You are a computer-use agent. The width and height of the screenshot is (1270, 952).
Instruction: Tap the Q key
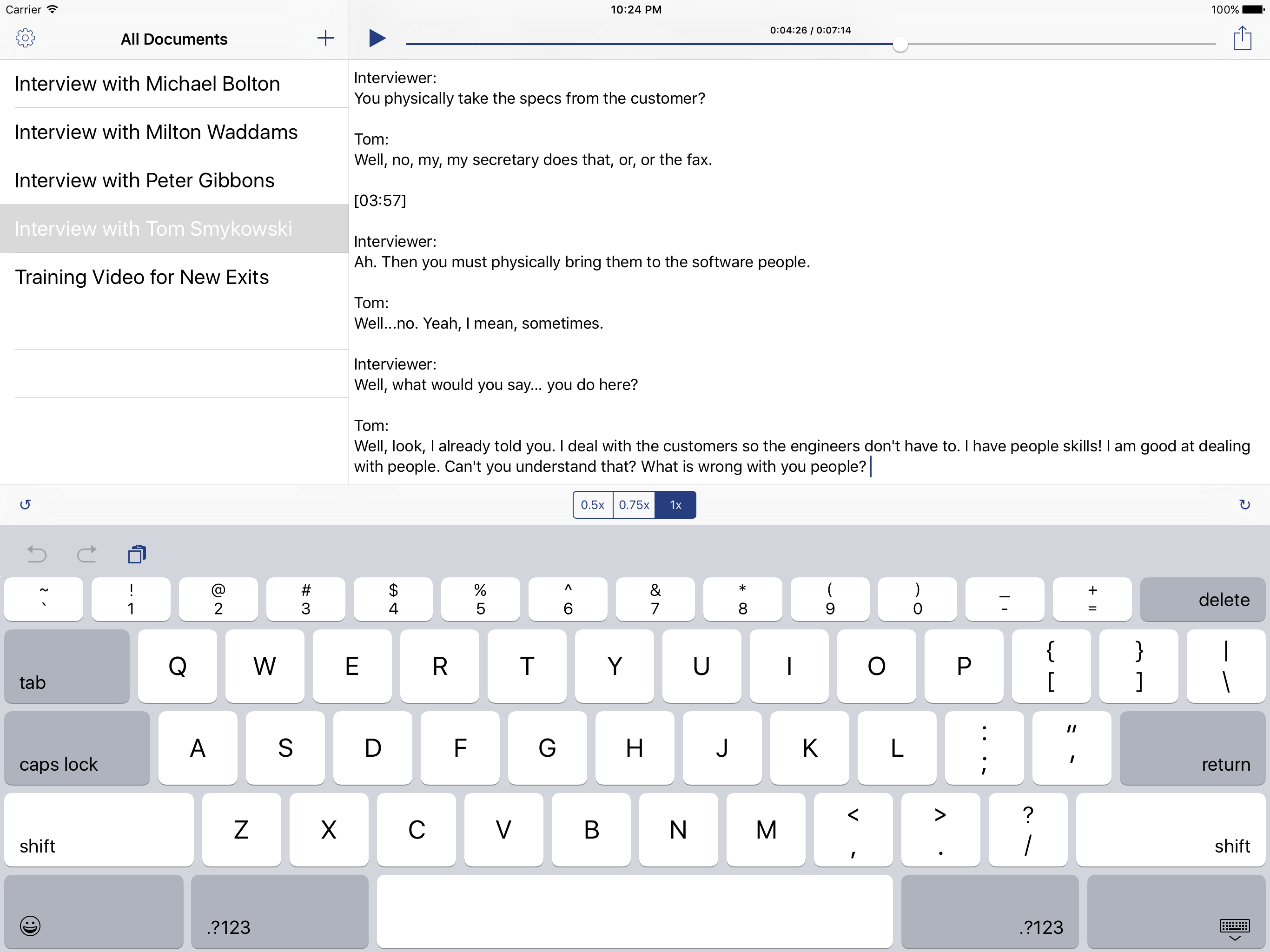click(x=178, y=666)
